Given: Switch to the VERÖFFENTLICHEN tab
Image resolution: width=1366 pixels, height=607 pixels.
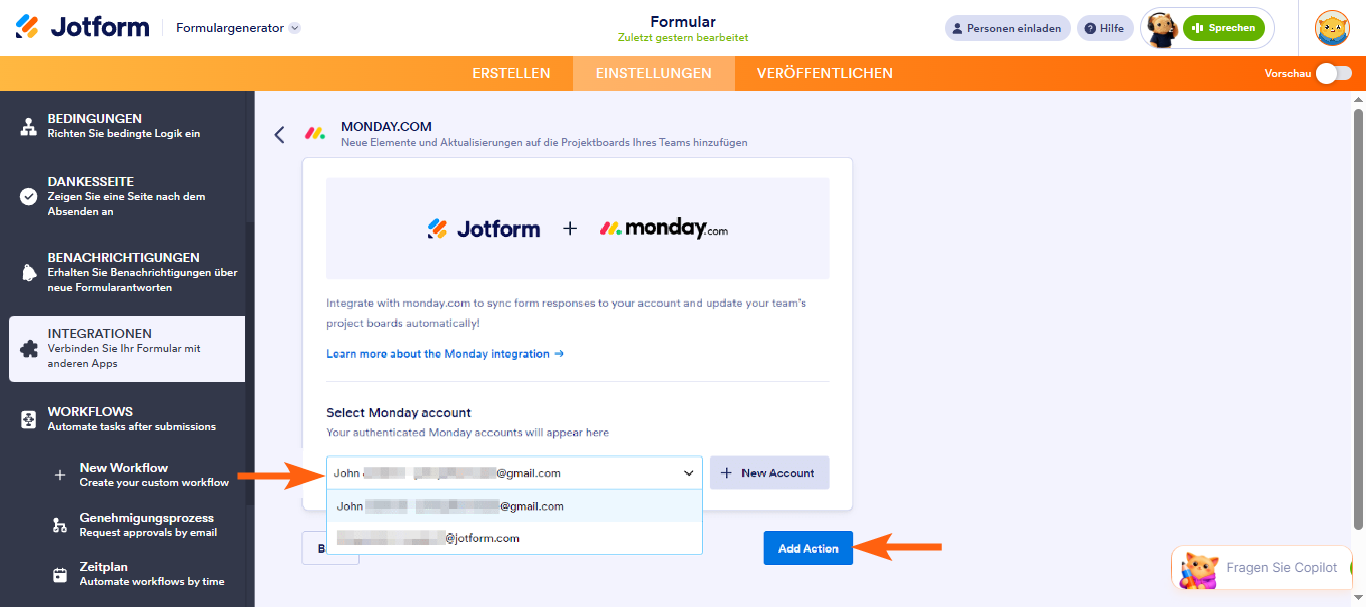Looking at the screenshot, I should click(x=825, y=73).
